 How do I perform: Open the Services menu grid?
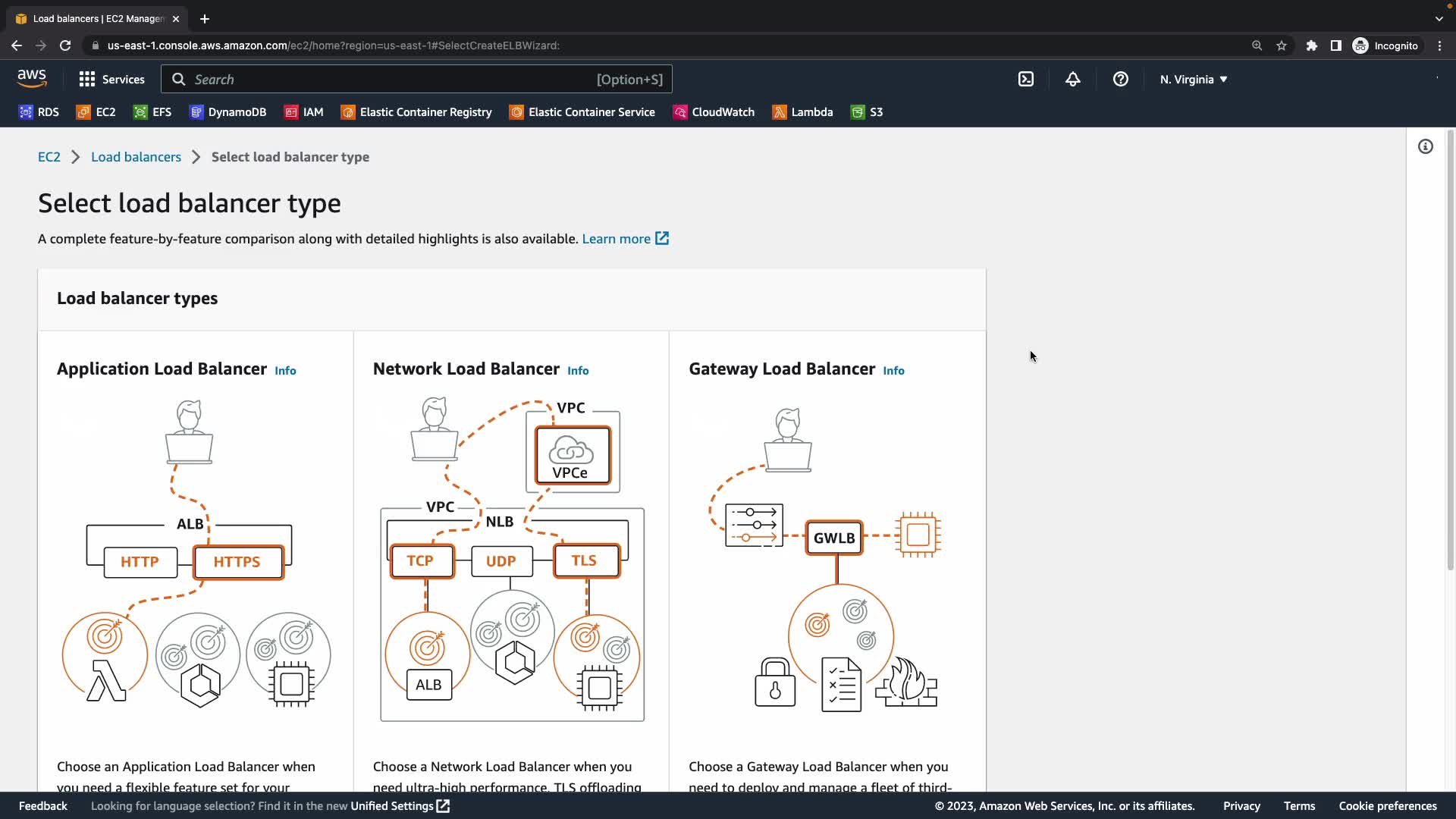click(x=111, y=80)
